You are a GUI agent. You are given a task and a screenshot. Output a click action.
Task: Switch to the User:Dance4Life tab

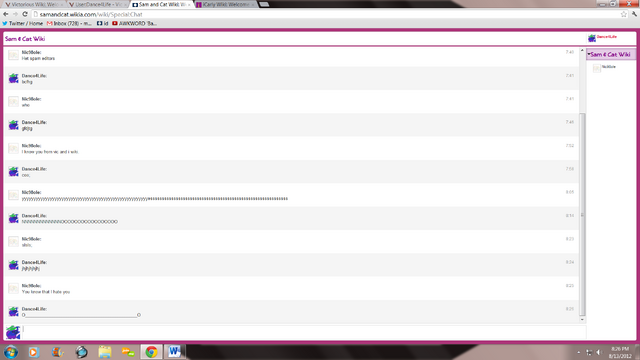[x=97, y=4]
